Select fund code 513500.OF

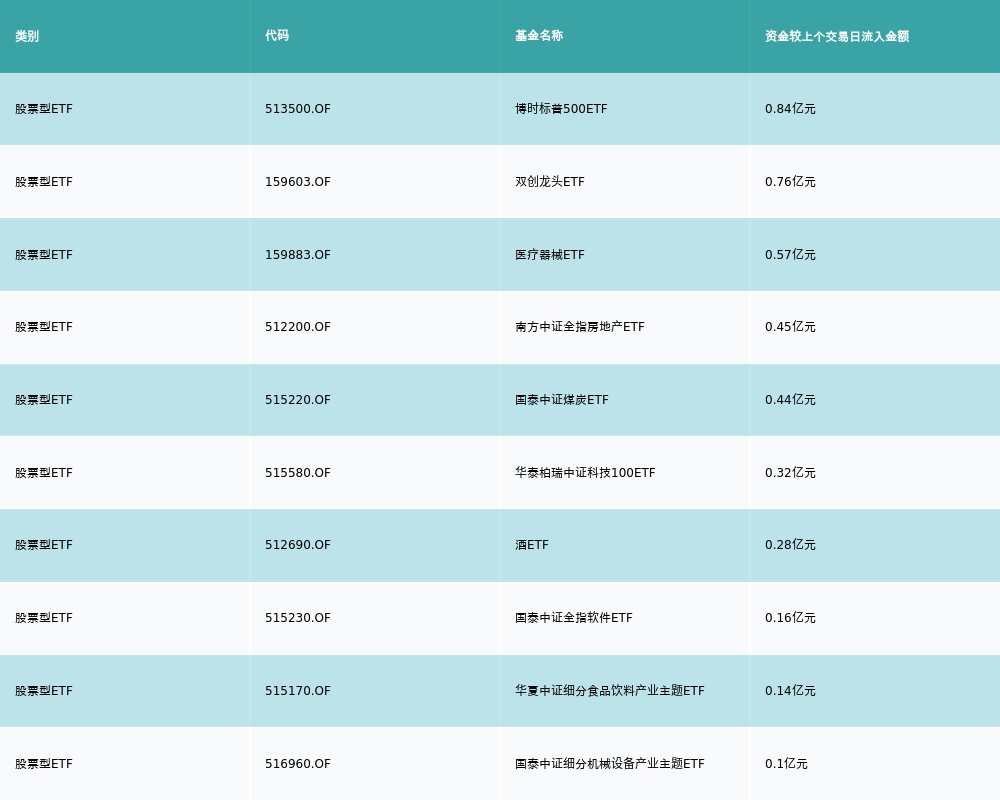pyautogui.click(x=298, y=109)
